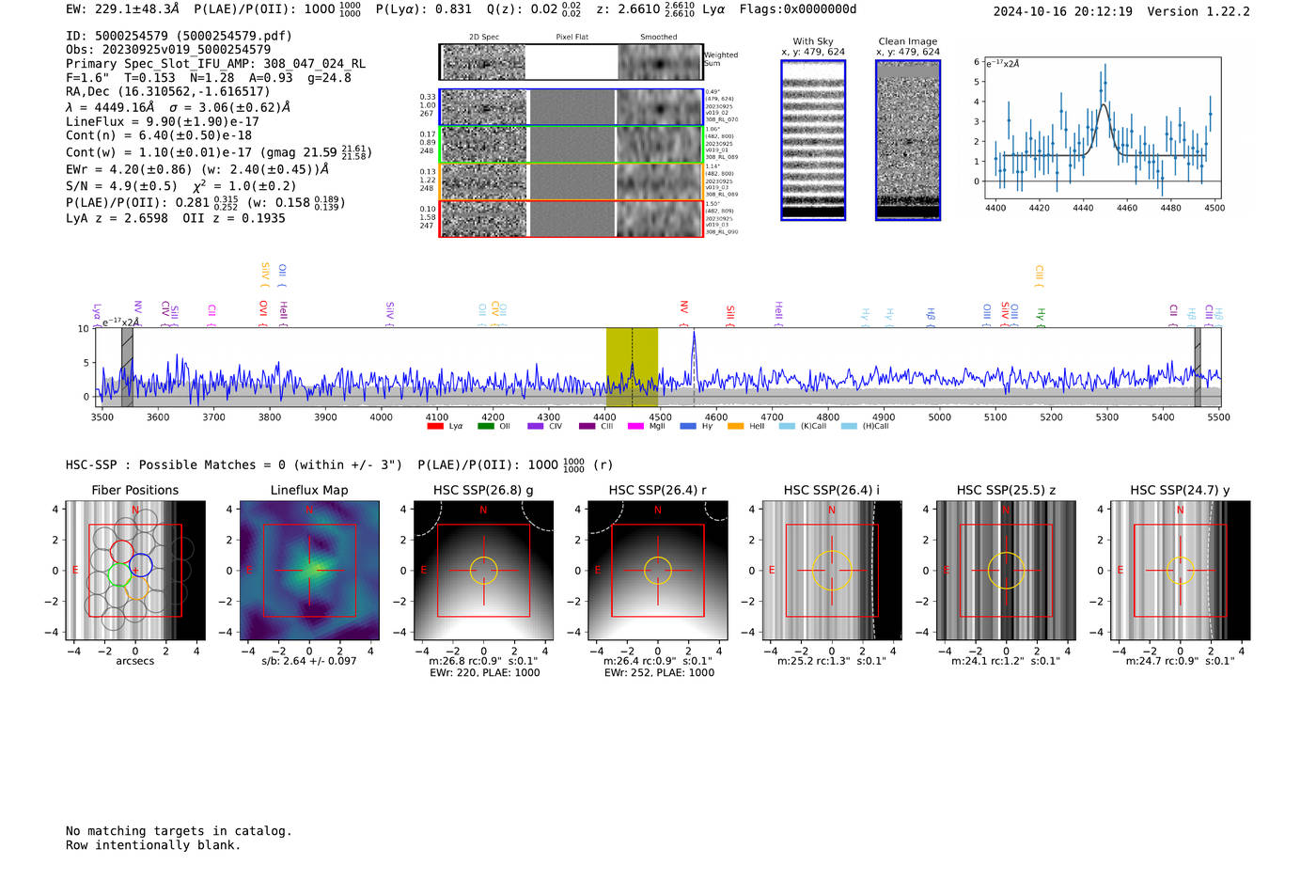Select the orange HeII legend swatch

736,426
